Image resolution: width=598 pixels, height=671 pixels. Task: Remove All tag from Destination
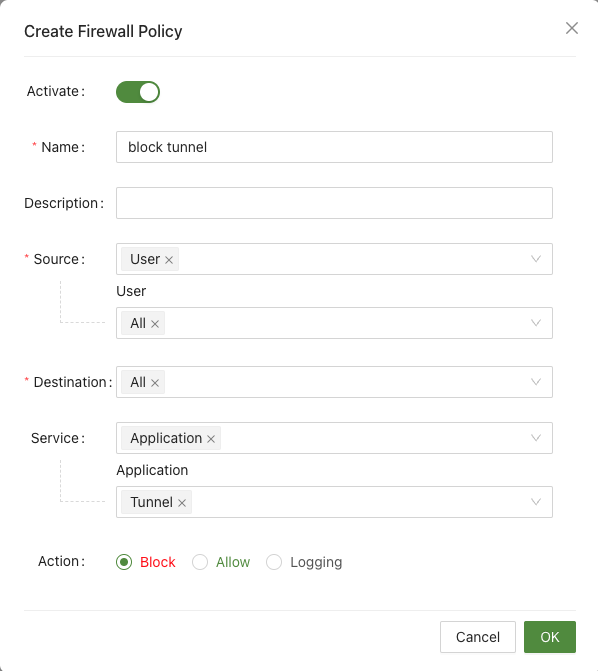[155, 383]
